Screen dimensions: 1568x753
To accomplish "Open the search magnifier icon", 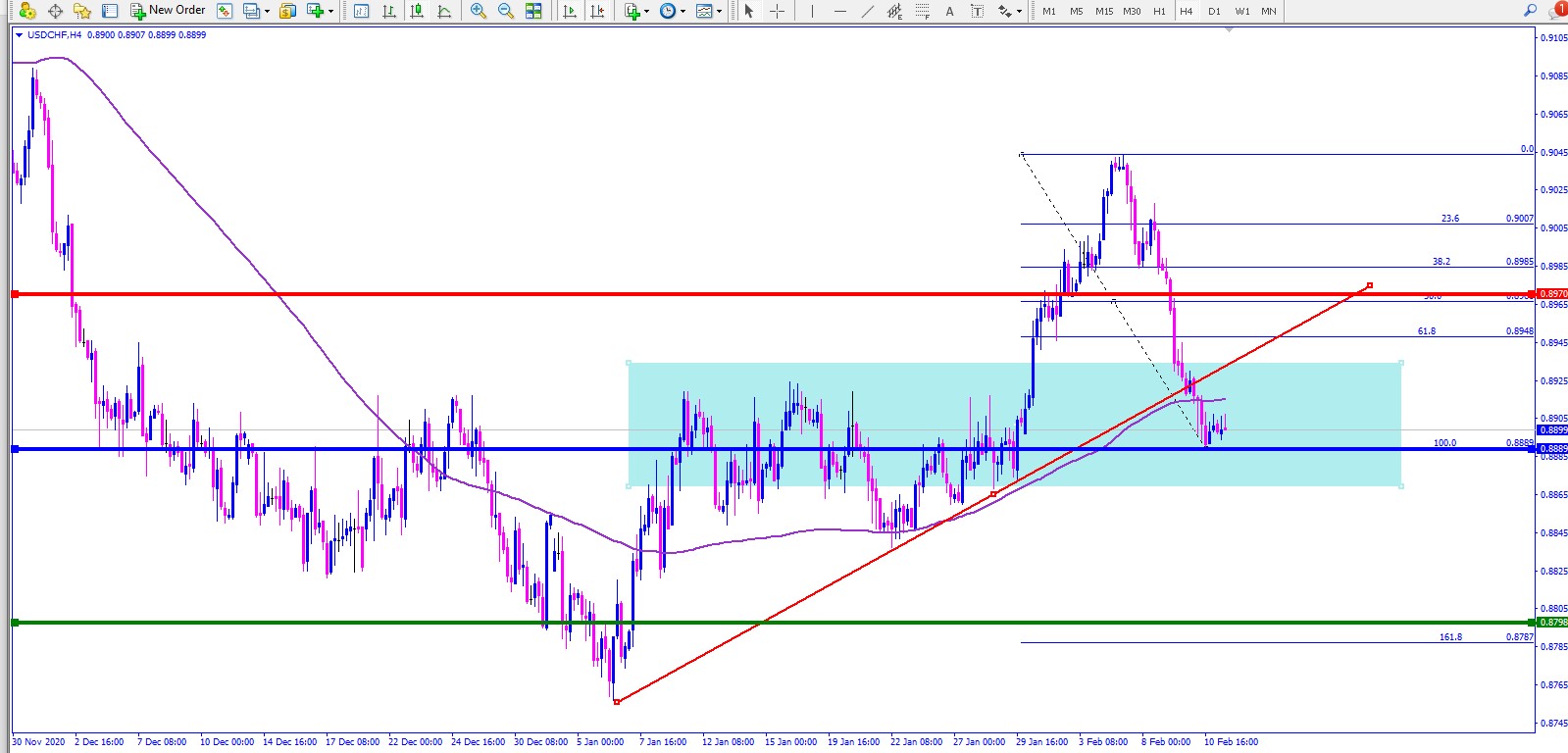I will click(1530, 11).
